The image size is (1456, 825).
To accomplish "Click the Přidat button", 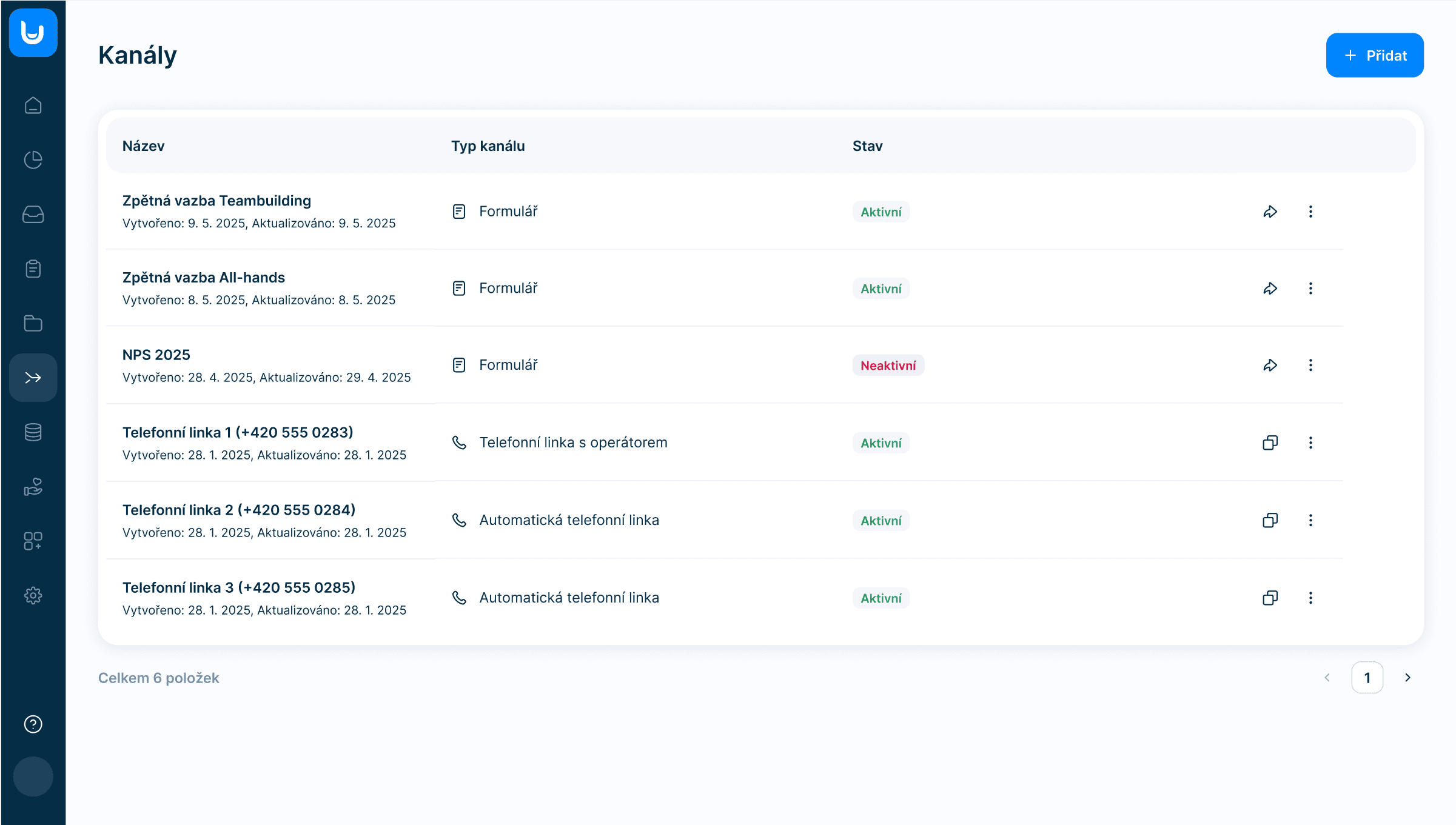I will click(x=1374, y=55).
